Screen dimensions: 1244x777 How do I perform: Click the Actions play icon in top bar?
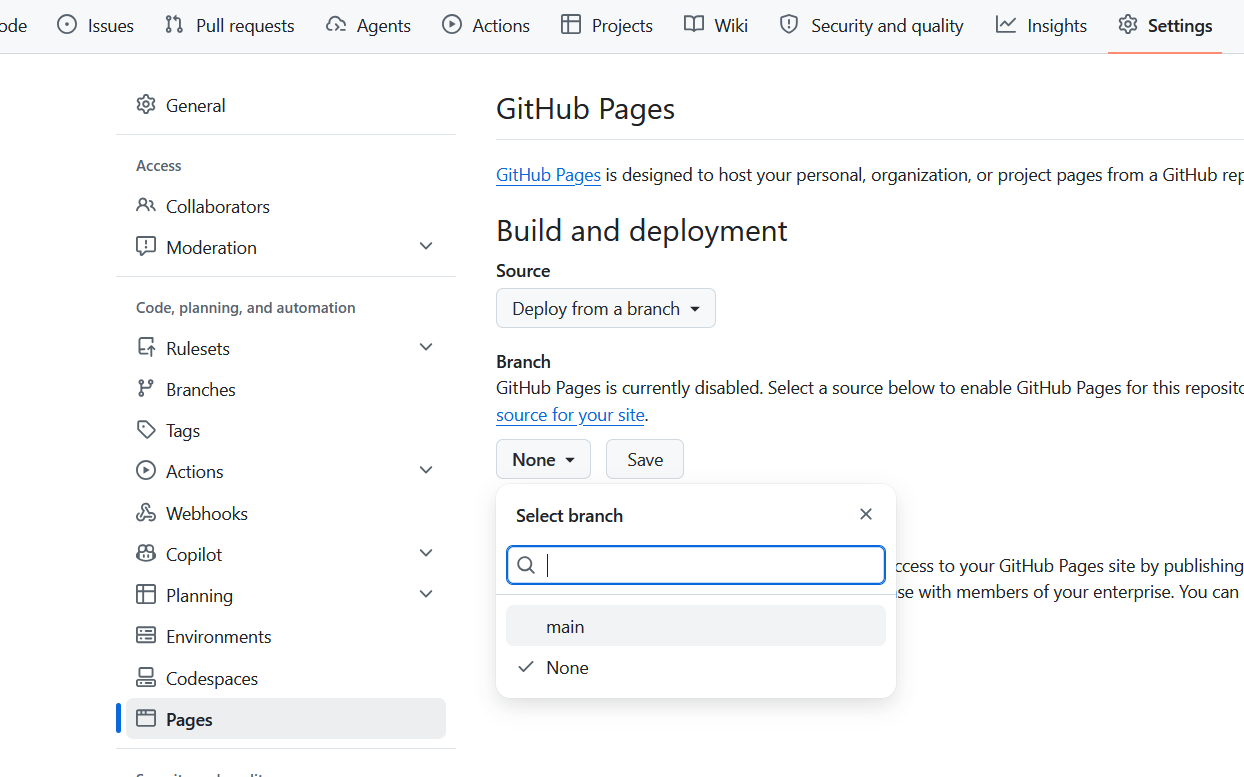coord(452,25)
